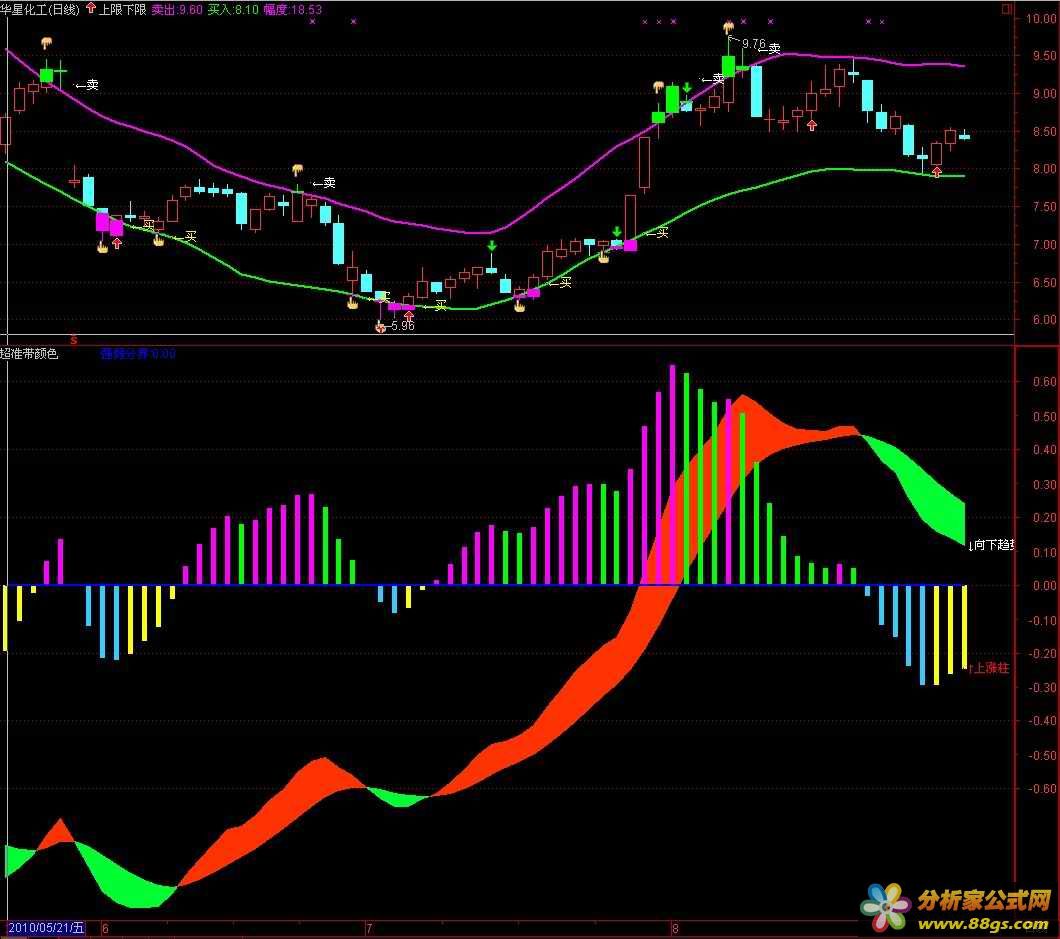Click ←买 label next to tall red candle
This screenshot has height=939, width=1060.
tap(658, 233)
